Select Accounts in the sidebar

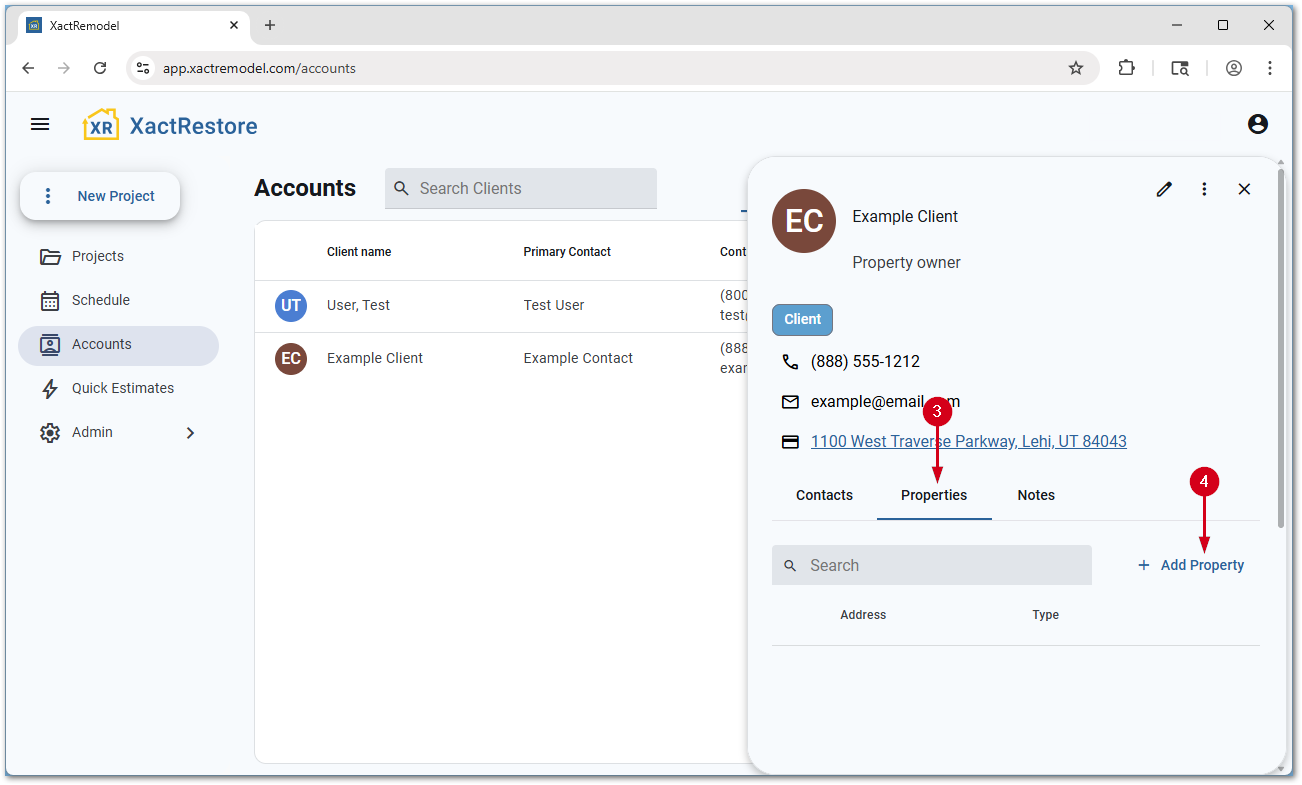click(x=118, y=345)
